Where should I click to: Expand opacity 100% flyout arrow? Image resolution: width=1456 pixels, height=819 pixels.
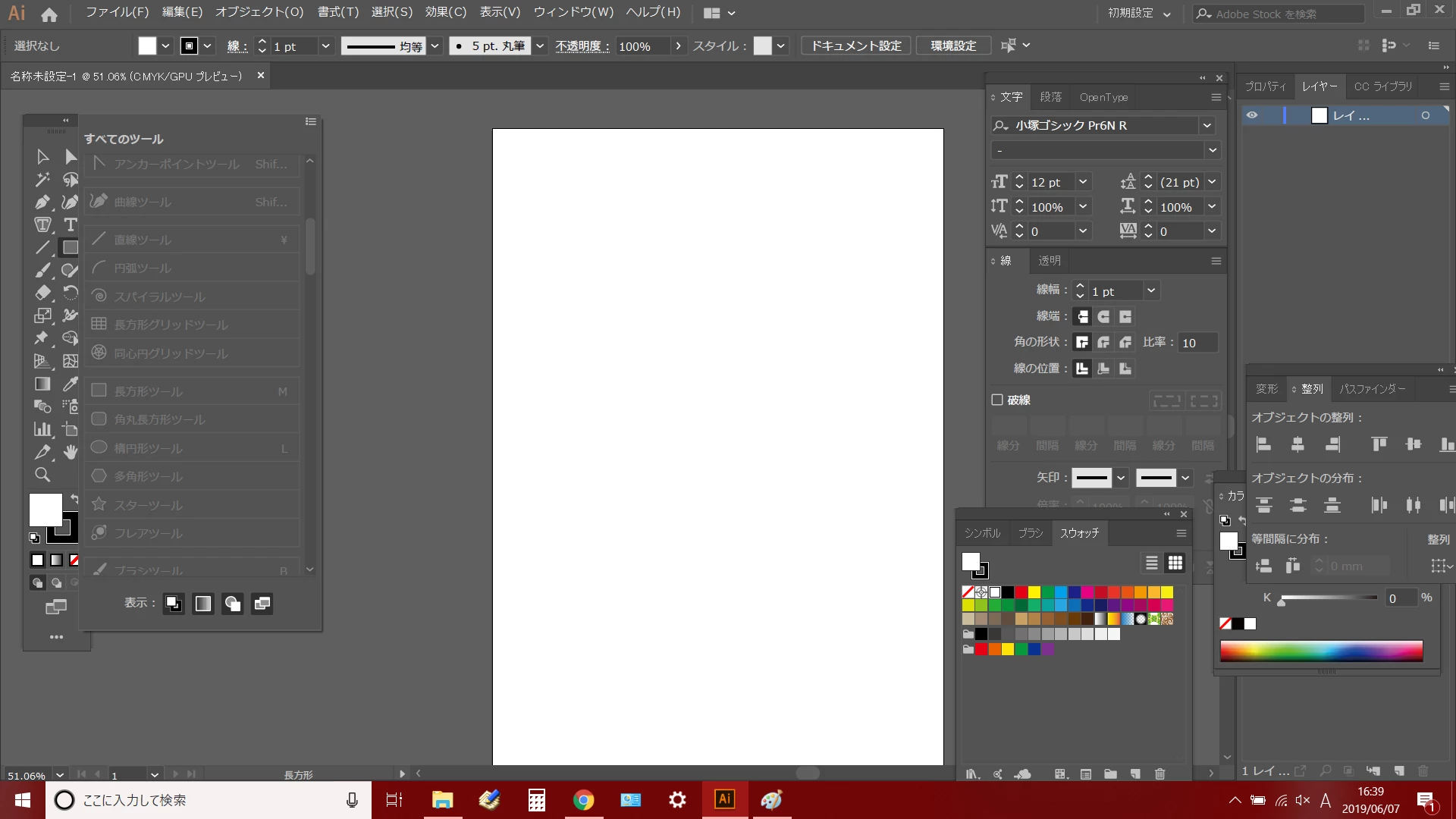[678, 46]
